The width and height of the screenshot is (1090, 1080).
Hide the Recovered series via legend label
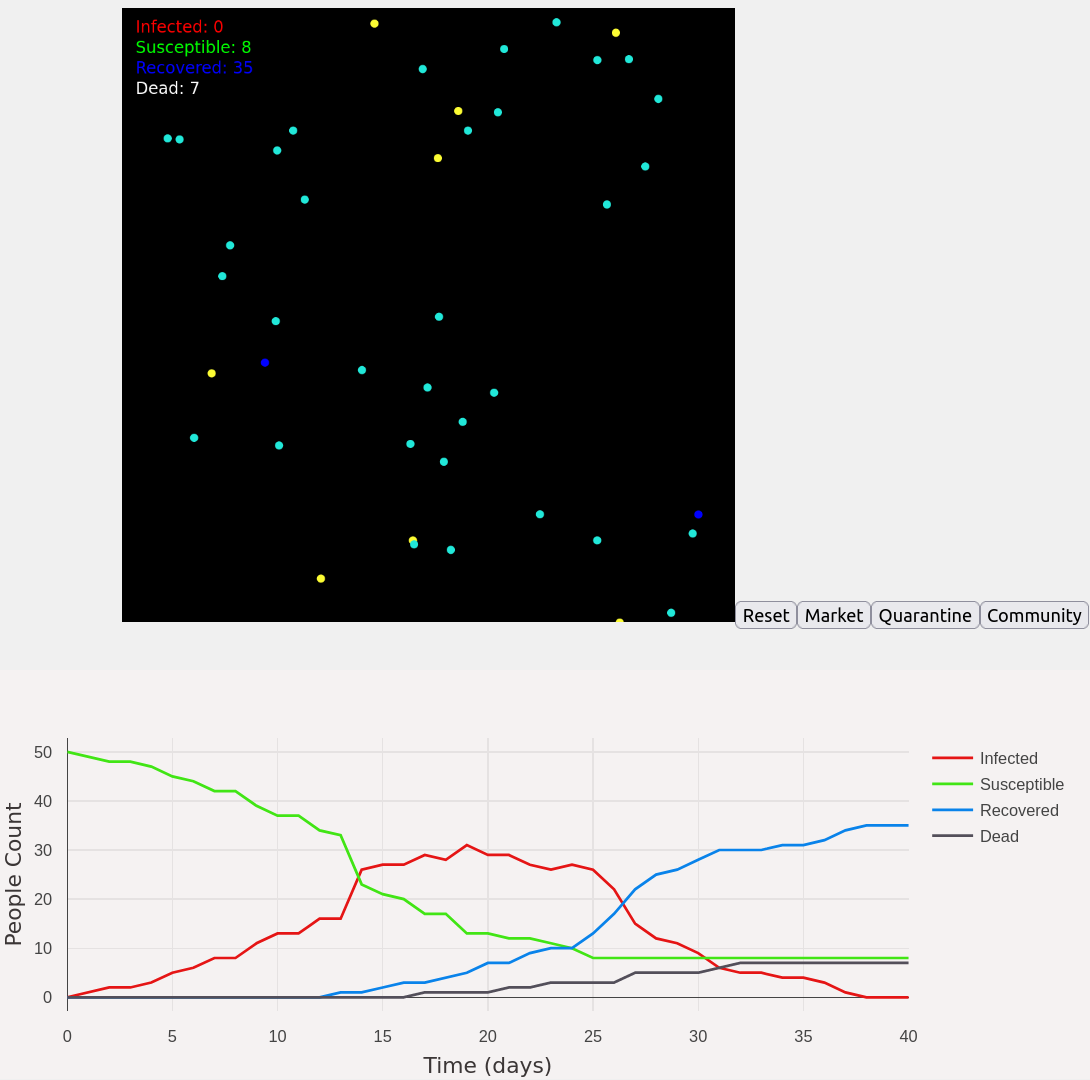1018,810
